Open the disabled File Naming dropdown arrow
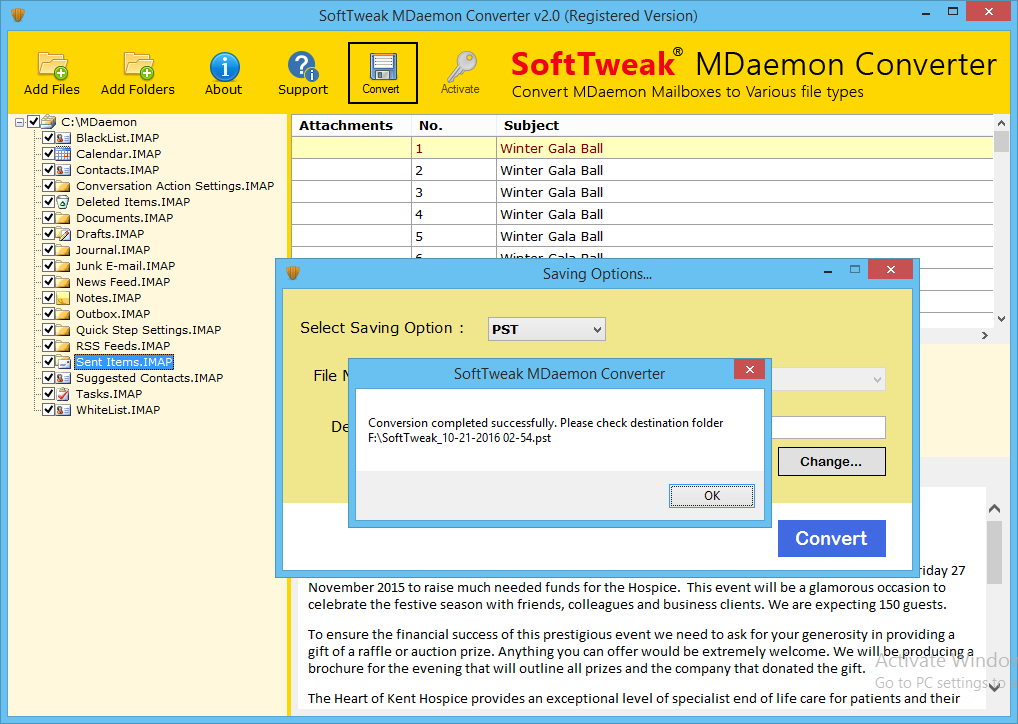The width and height of the screenshot is (1018, 724). [877, 379]
